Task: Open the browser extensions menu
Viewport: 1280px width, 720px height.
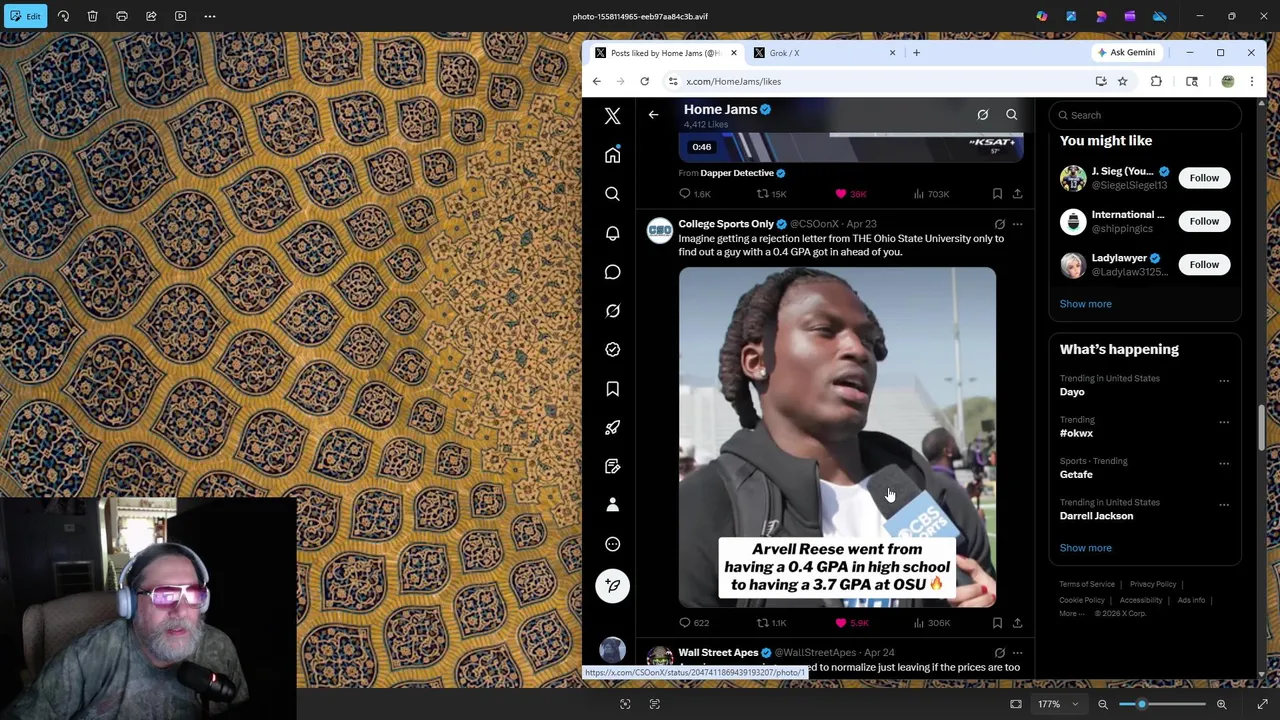Action: (1156, 81)
